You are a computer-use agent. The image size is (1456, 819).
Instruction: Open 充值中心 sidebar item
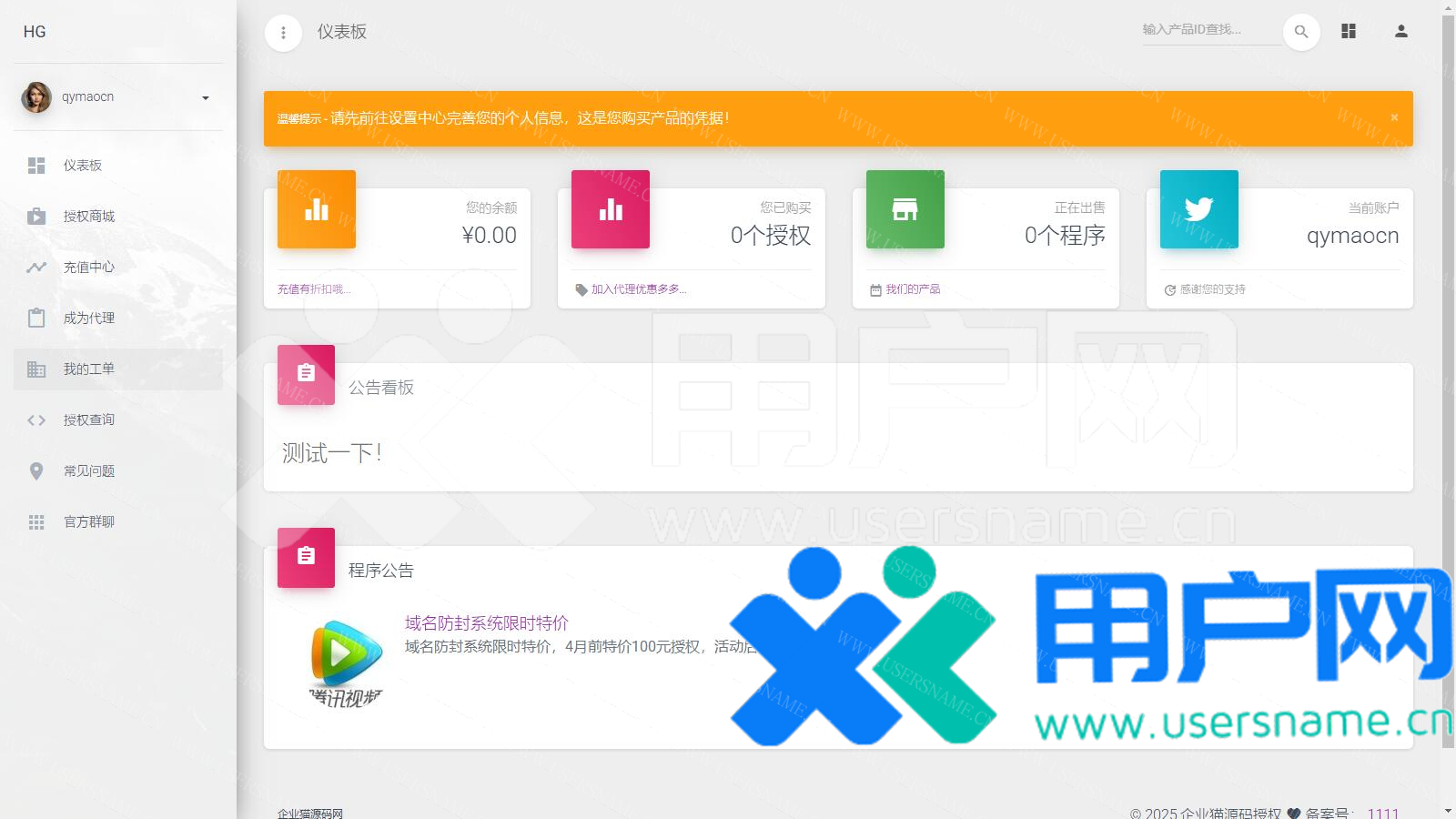pyautogui.click(x=88, y=268)
